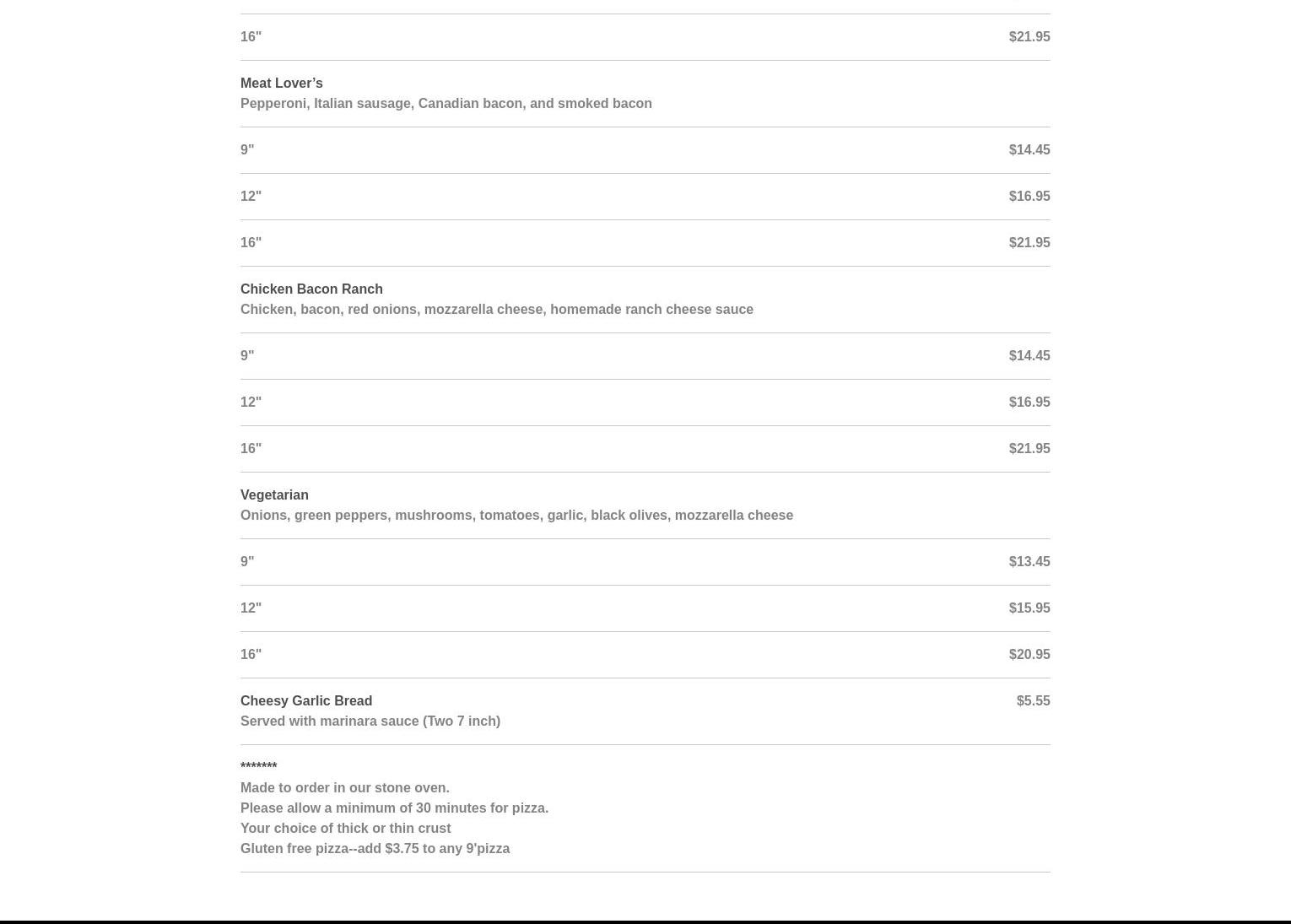Click the Chicken Bacon Ranch ingredients description
Screen dimensions: 1291x924
[x=496, y=309]
